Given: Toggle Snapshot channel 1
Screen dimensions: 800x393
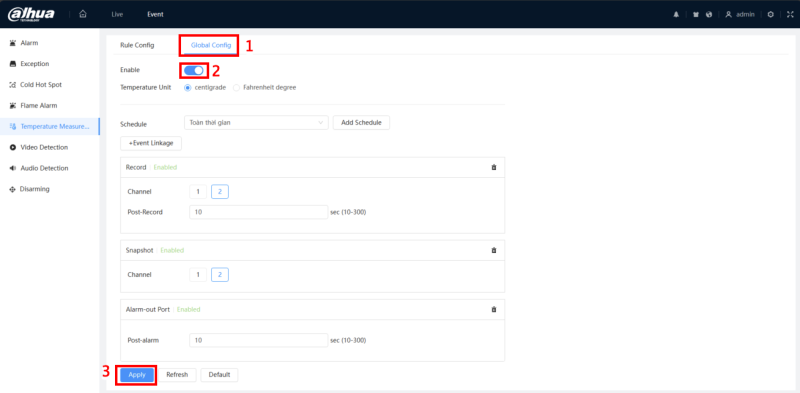Looking at the screenshot, I should coord(198,275).
